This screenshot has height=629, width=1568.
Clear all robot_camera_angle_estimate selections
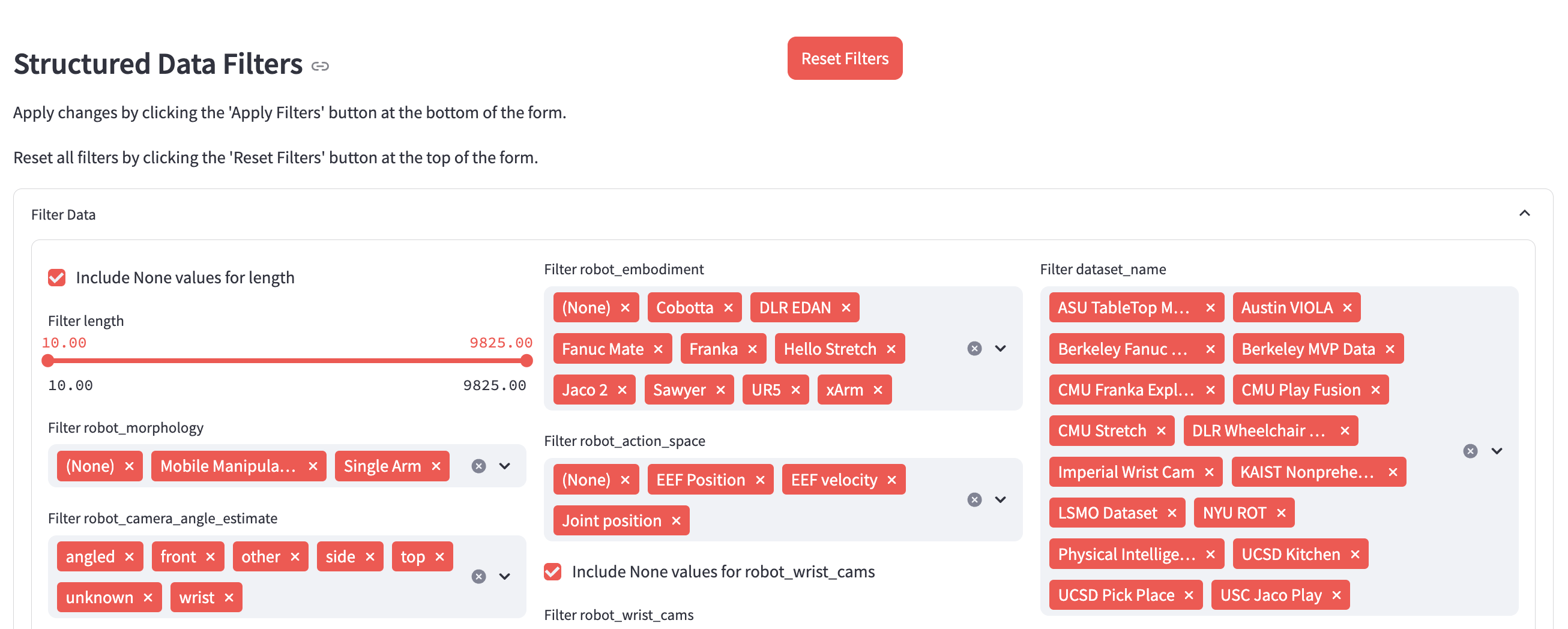pyautogui.click(x=479, y=576)
